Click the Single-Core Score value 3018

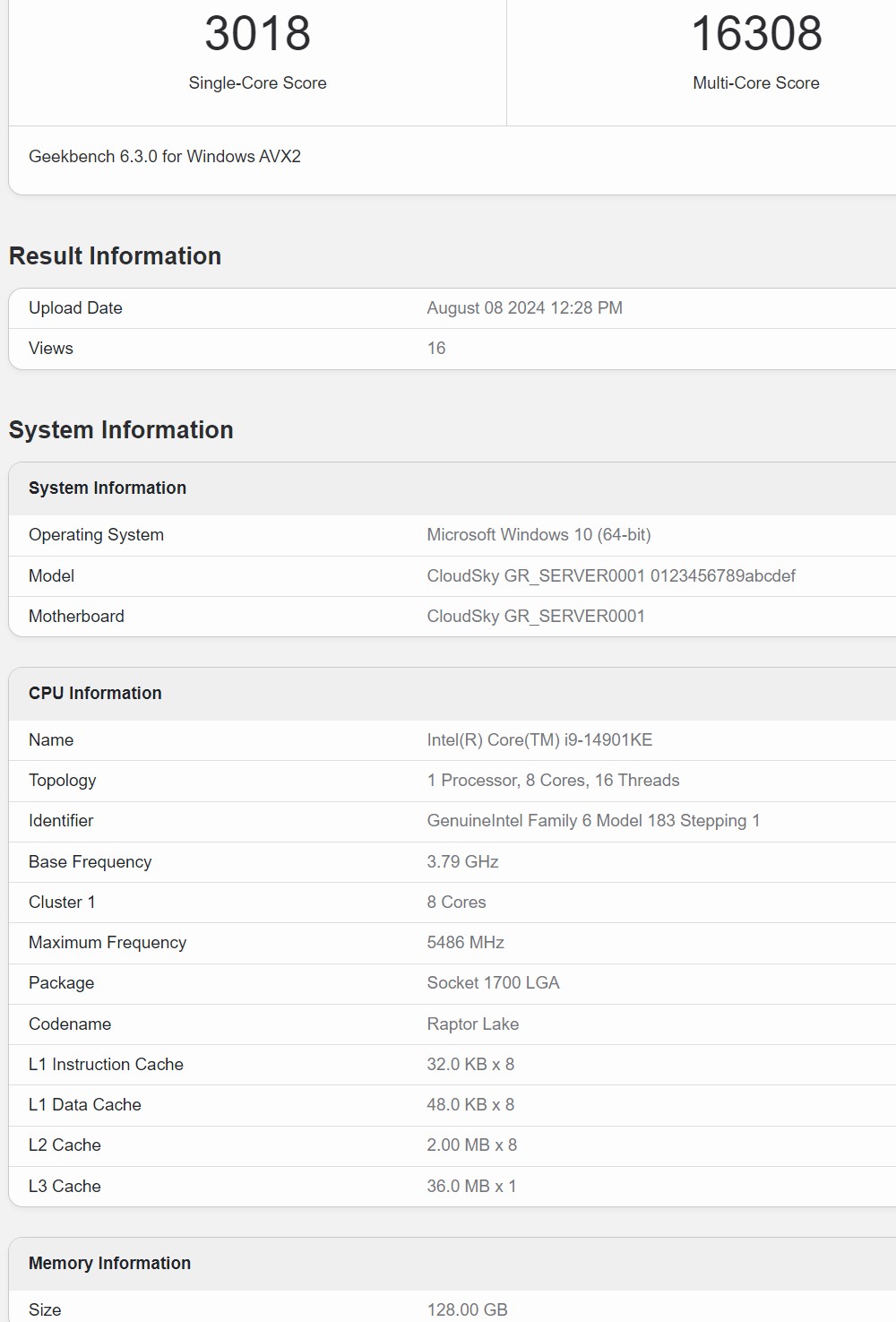point(257,34)
